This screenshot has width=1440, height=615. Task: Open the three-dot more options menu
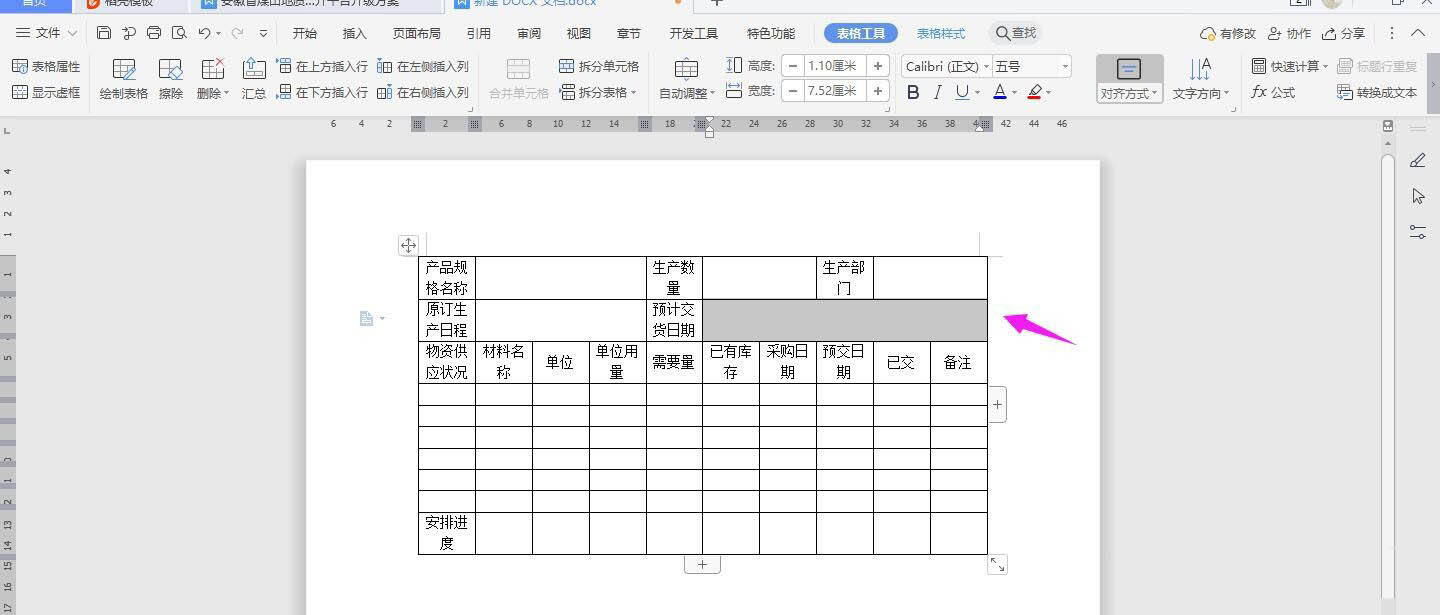coord(1391,33)
